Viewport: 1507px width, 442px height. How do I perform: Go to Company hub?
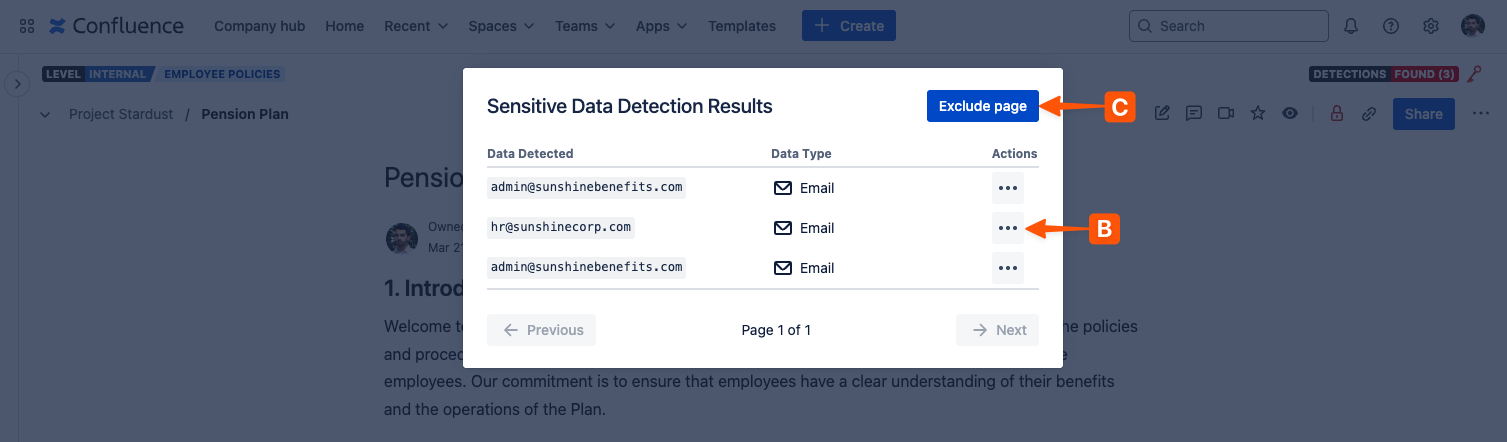click(x=259, y=26)
